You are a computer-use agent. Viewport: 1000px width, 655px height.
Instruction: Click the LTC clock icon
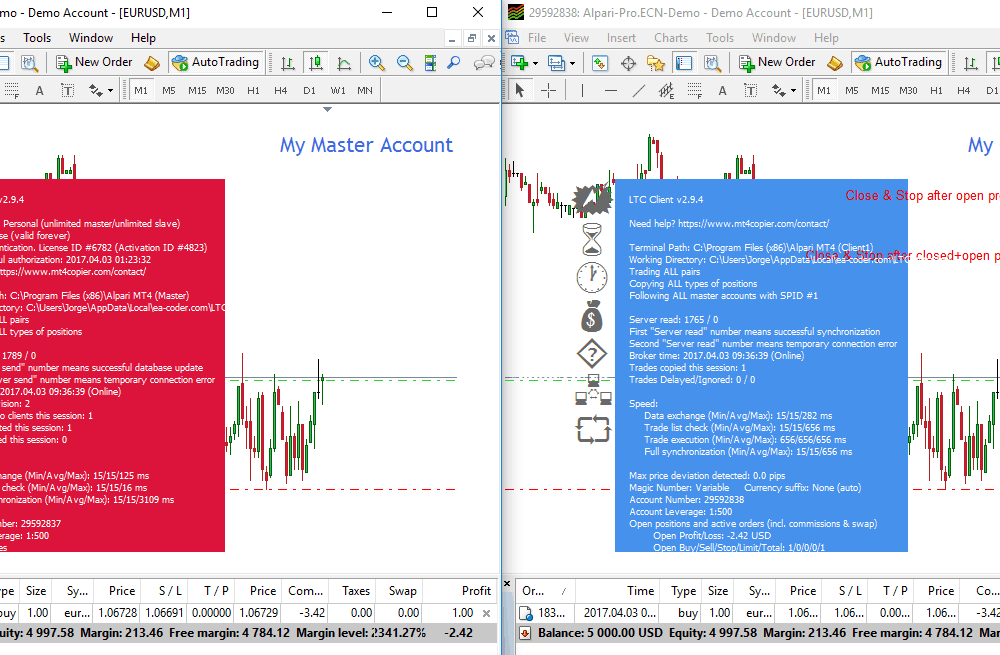coord(592,277)
